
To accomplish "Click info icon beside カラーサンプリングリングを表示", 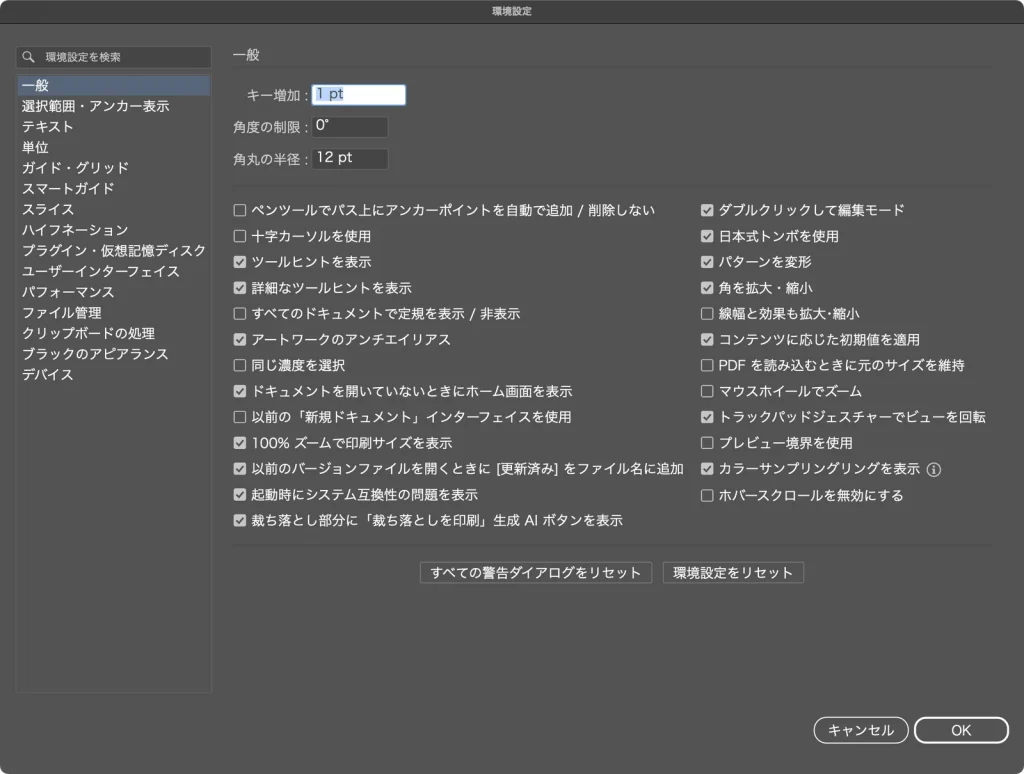I will coord(934,470).
